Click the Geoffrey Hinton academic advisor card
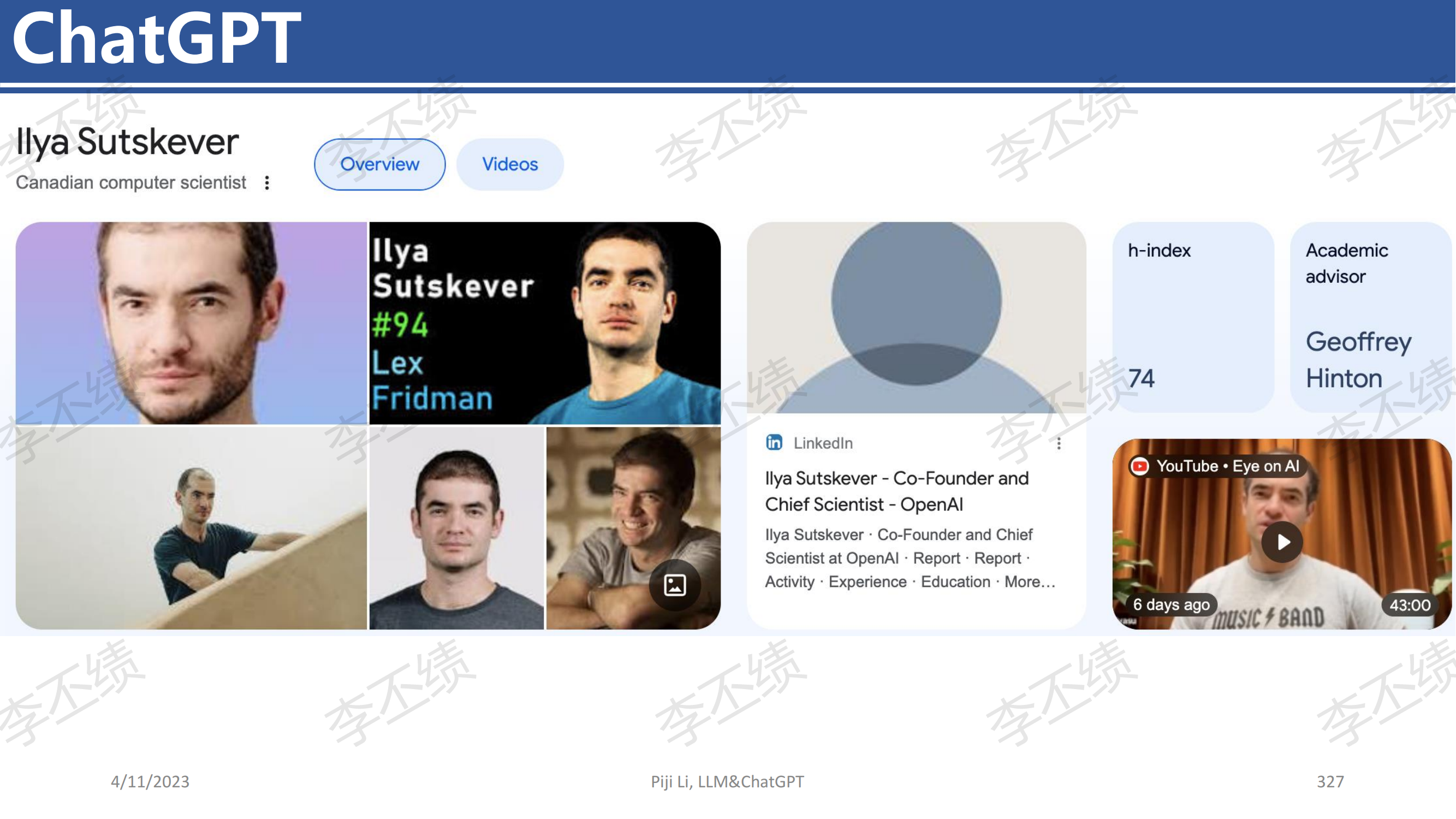Viewport: 1456px width, 819px height. click(x=1371, y=317)
